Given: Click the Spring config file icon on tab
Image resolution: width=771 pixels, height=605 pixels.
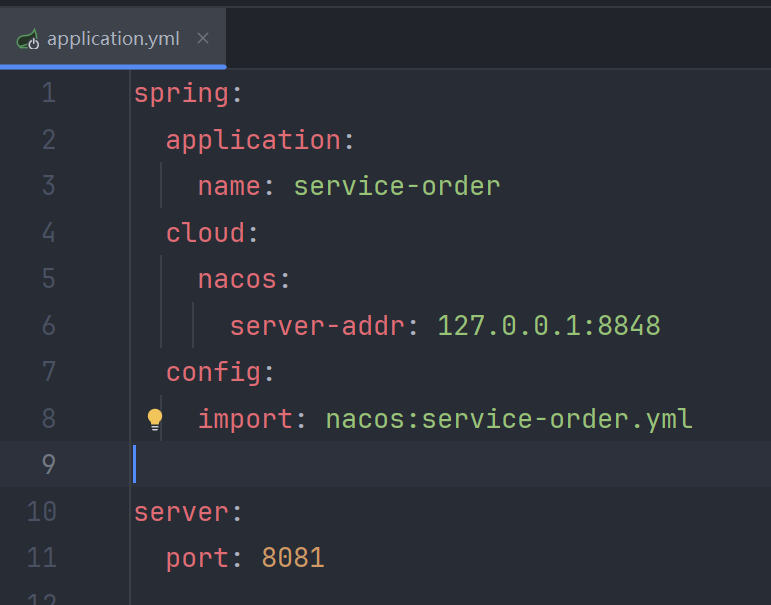Looking at the screenshot, I should [28, 39].
